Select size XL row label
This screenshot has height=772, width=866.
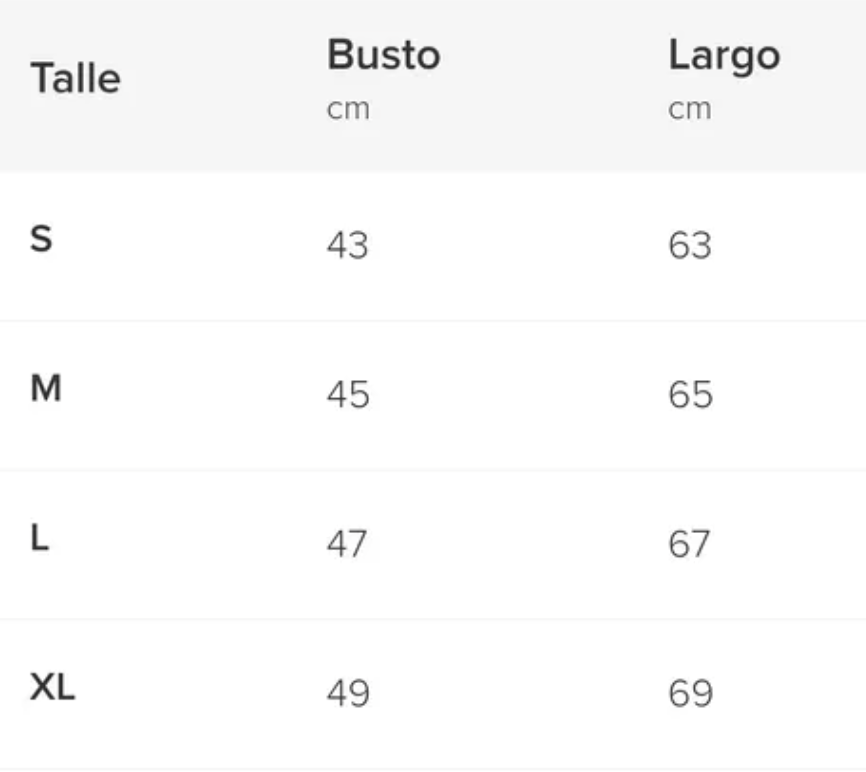click(x=52, y=687)
